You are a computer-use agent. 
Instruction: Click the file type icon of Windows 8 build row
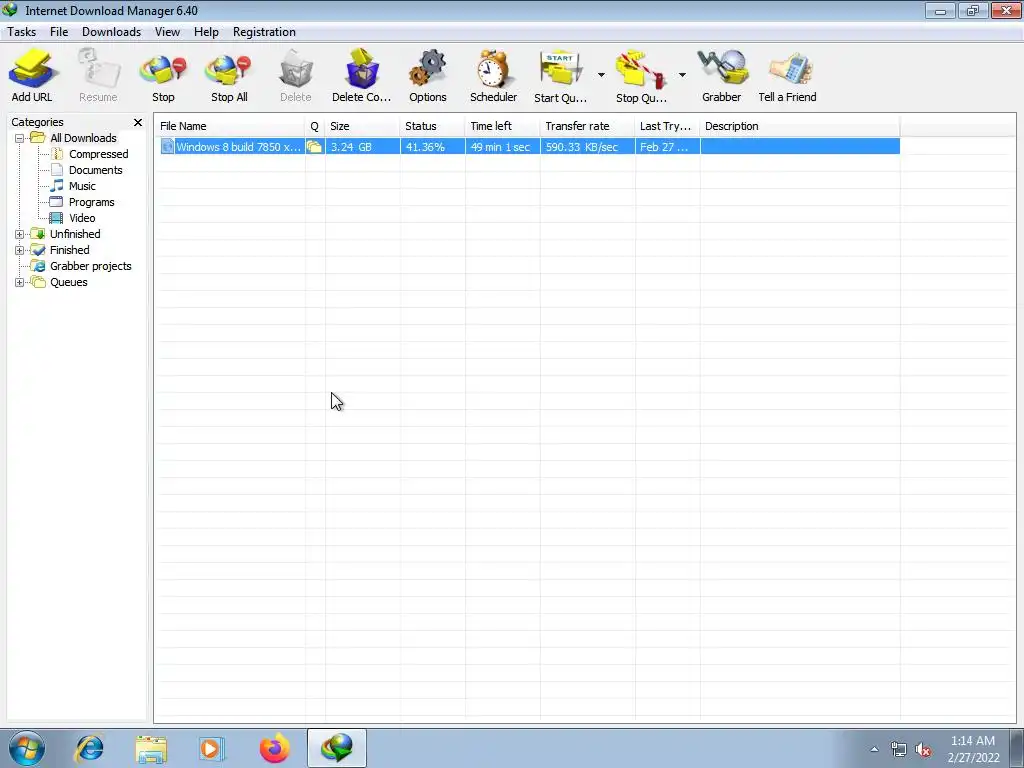(x=167, y=147)
